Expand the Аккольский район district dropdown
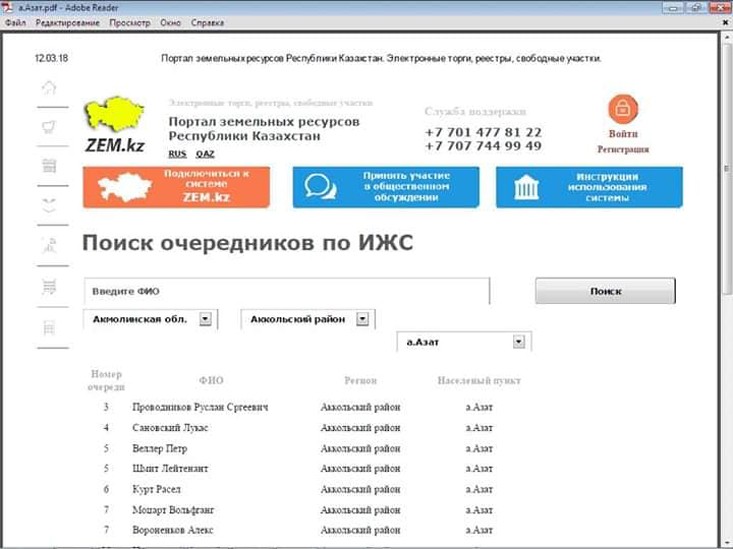Viewport: 733px width, 549px height. [363, 319]
